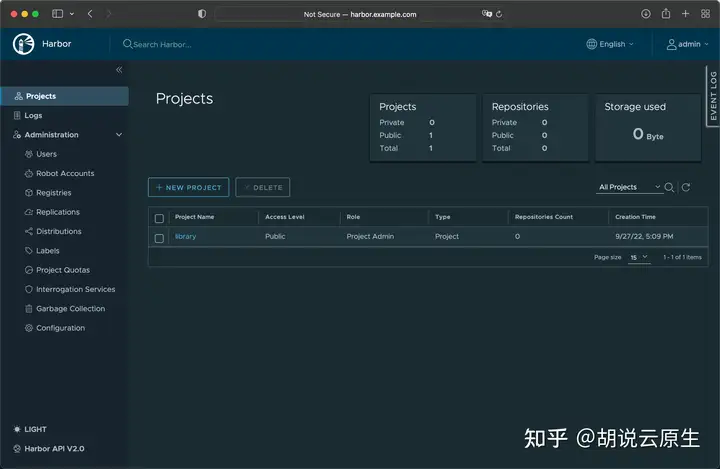
Task: Open Projects in the sidebar
Action: (x=65, y=96)
